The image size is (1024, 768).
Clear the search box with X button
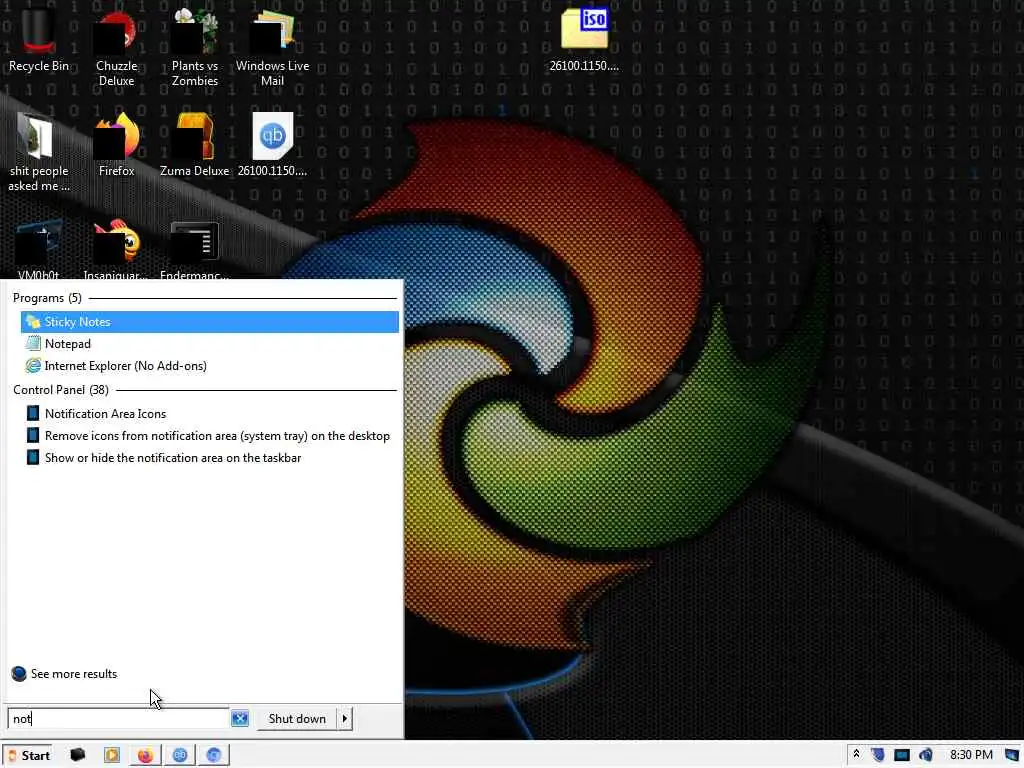240,718
